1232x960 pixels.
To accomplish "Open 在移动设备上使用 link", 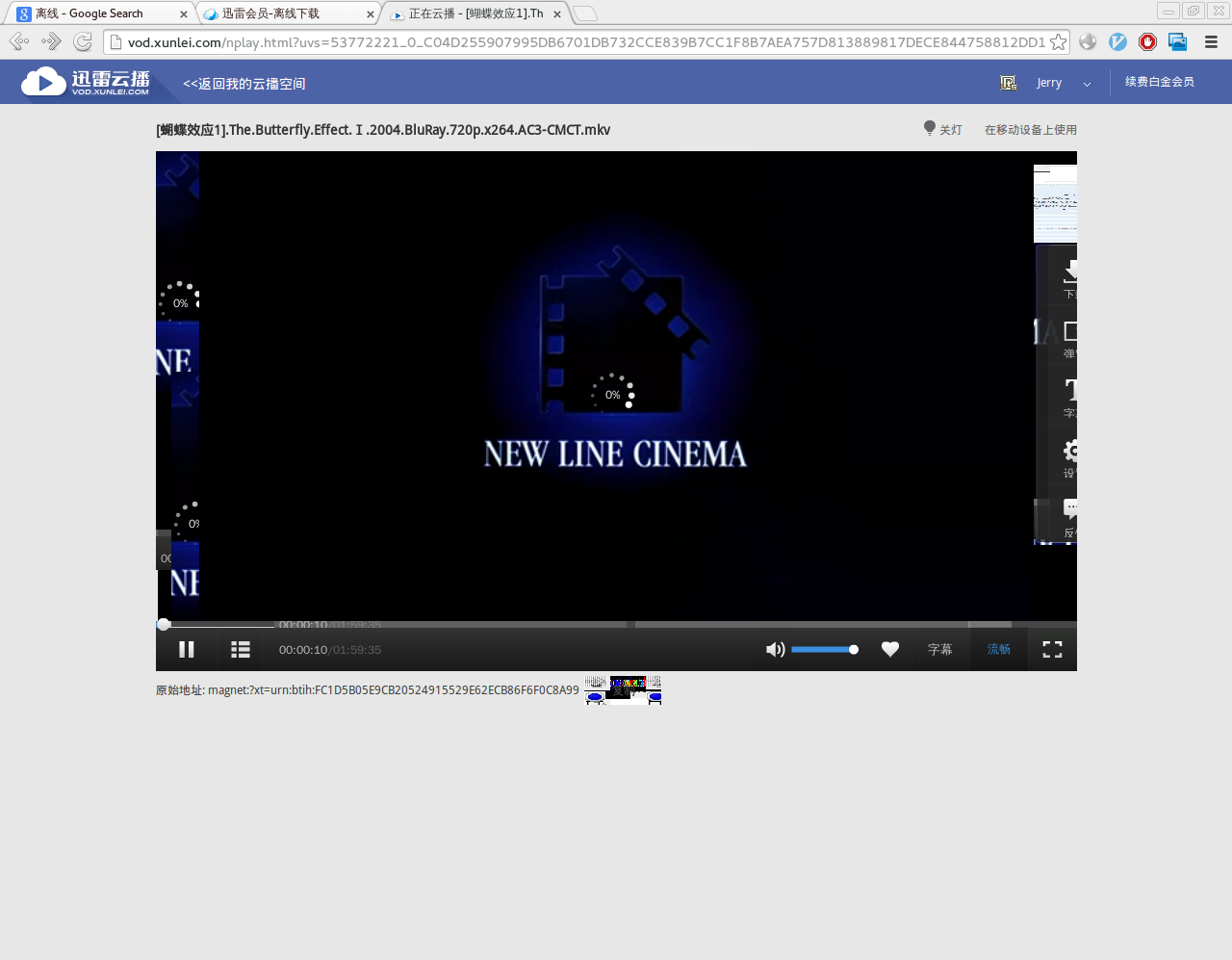I will pyautogui.click(x=1031, y=130).
